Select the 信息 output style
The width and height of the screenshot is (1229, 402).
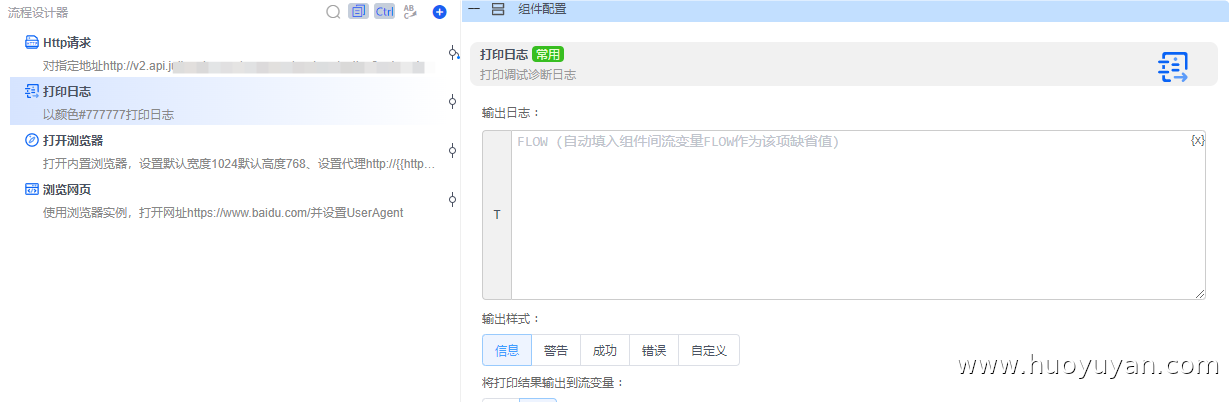[x=507, y=350]
